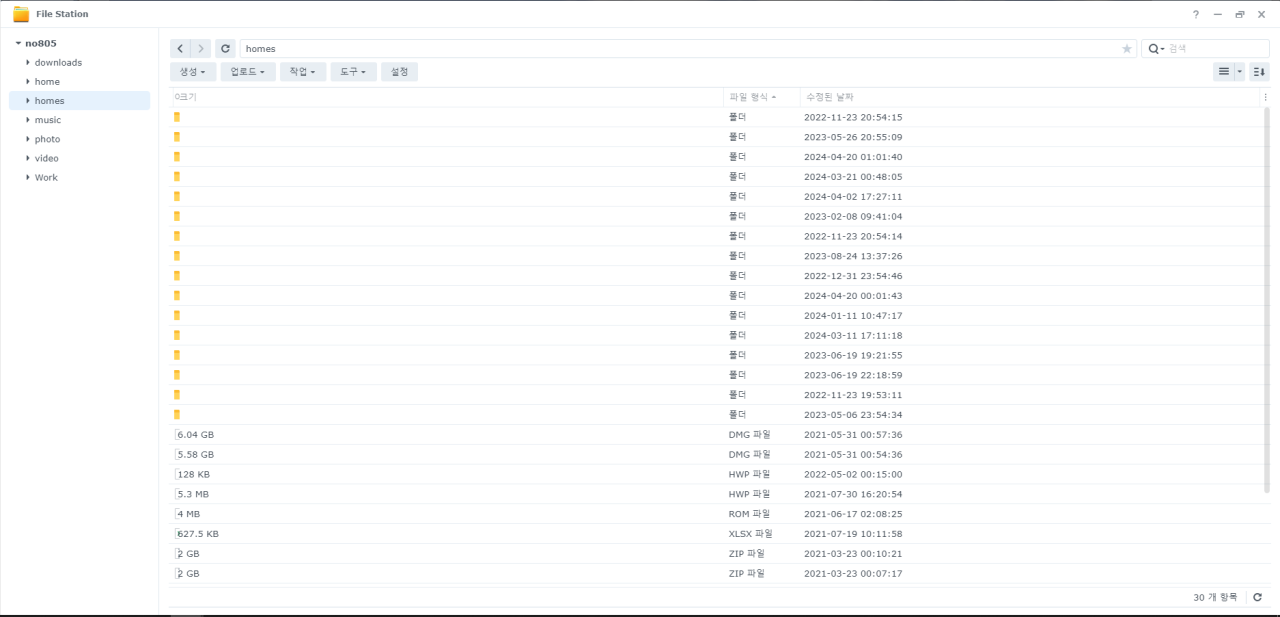Screen dimensions: 1280x617
Task: Reload the homes folder with the toolbar refresh icon
Action: [x=226, y=48]
